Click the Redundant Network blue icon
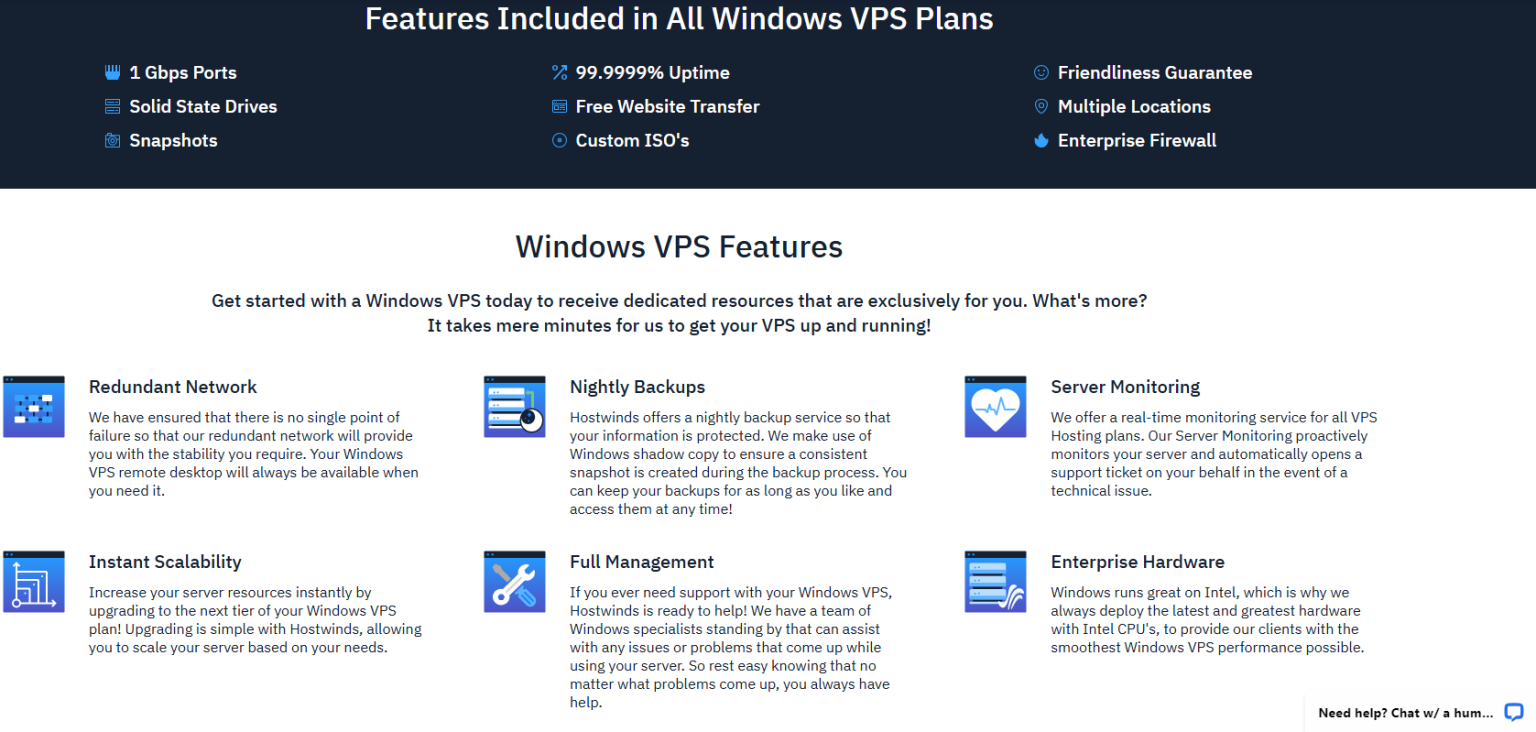This screenshot has height=732, width=1536. (x=34, y=406)
